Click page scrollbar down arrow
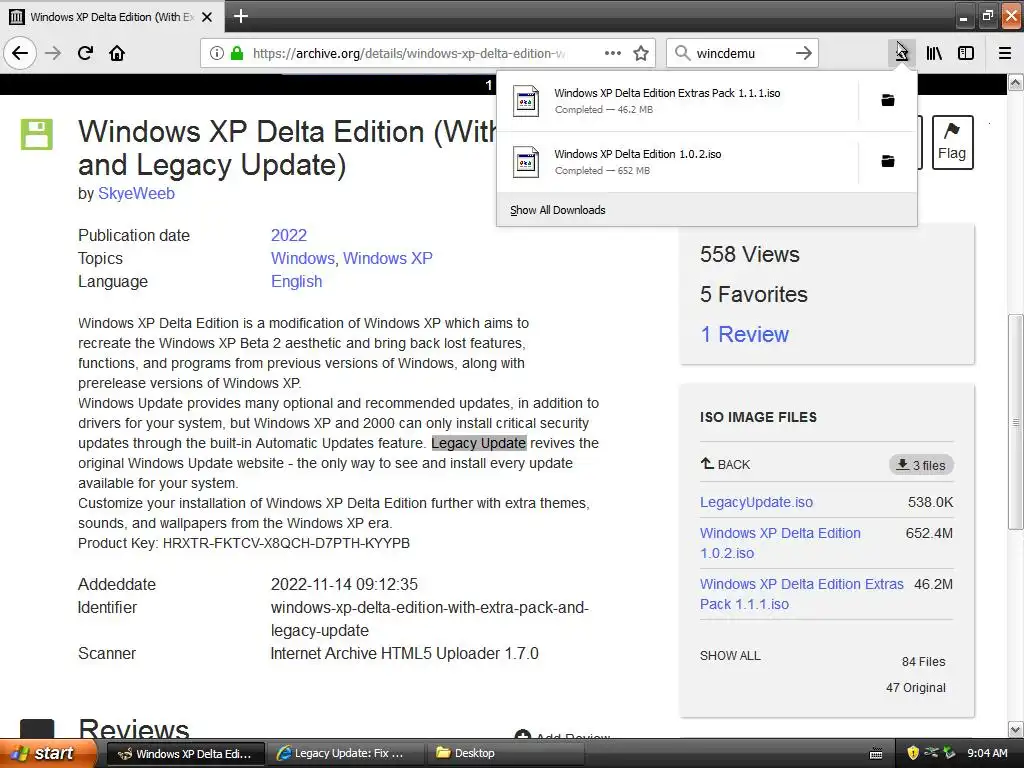This screenshot has height=768, width=1024. click(1015, 729)
